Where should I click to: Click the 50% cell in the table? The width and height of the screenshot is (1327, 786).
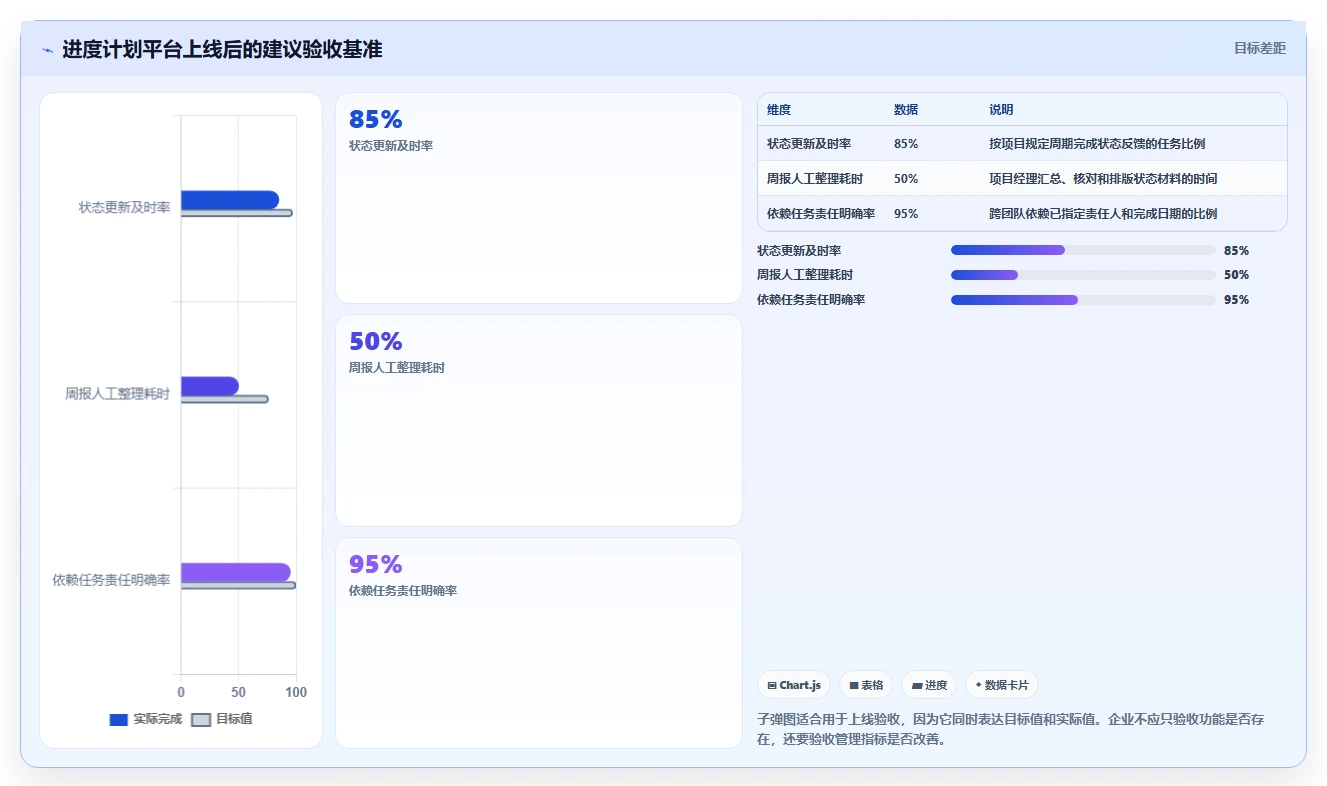click(906, 179)
